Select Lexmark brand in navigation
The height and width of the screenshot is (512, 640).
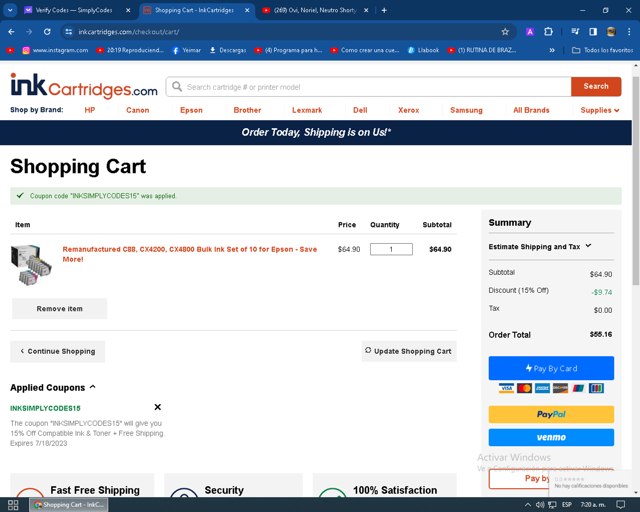pos(307,110)
